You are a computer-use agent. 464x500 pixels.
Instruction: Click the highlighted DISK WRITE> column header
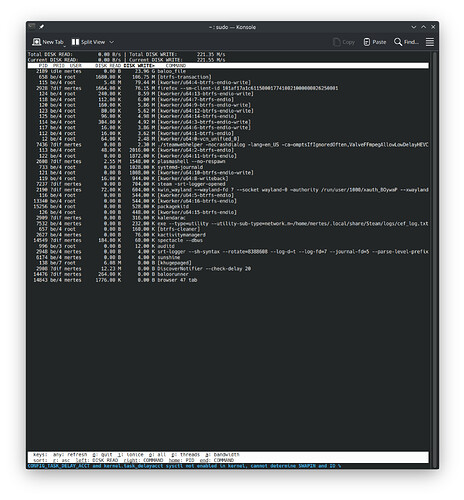click(139, 66)
